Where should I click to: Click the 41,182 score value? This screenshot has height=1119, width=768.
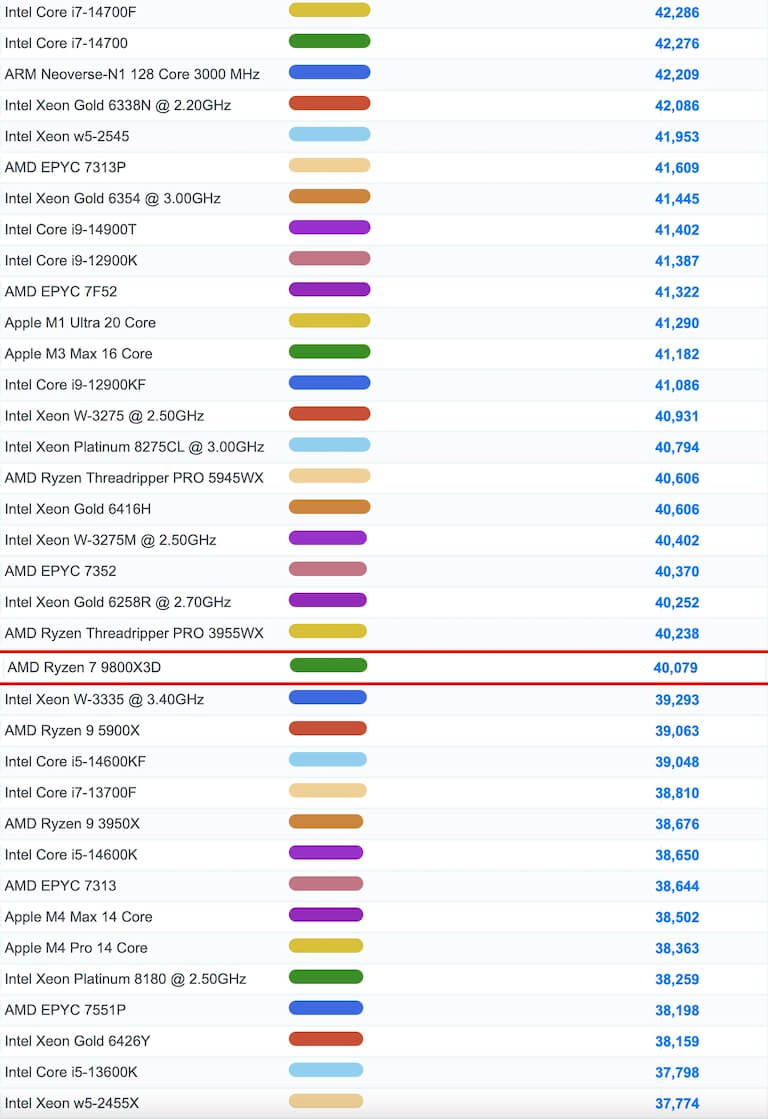coord(677,354)
